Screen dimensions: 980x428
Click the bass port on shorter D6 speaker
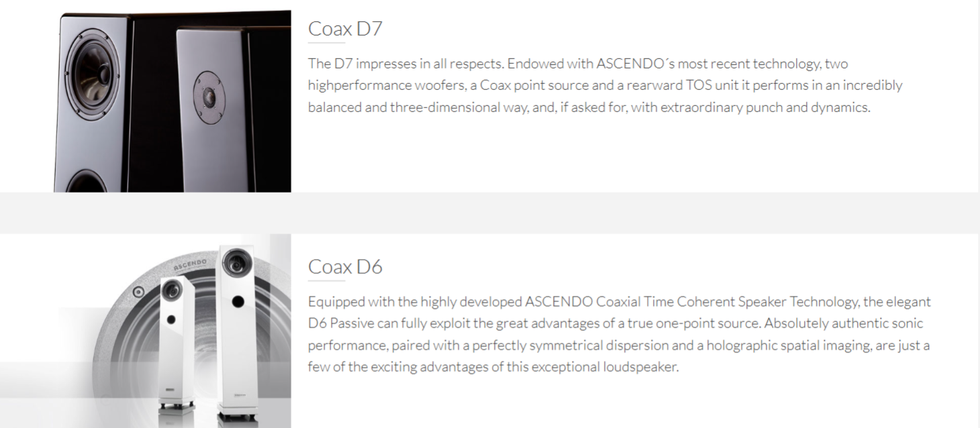click(x=171, y=319)
